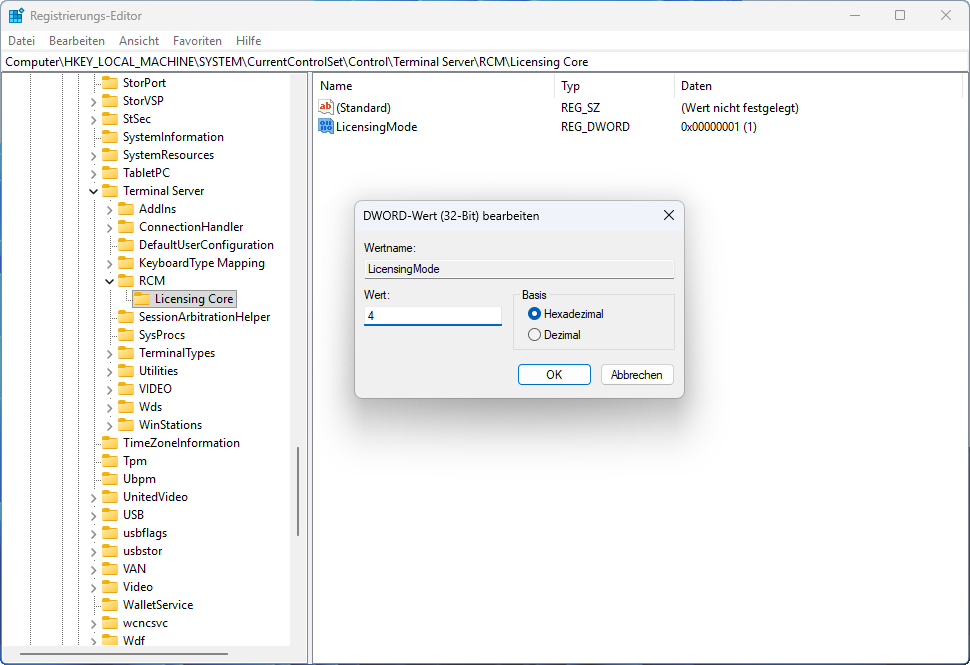Click the 0x00000001 (1) data cell

718,127
